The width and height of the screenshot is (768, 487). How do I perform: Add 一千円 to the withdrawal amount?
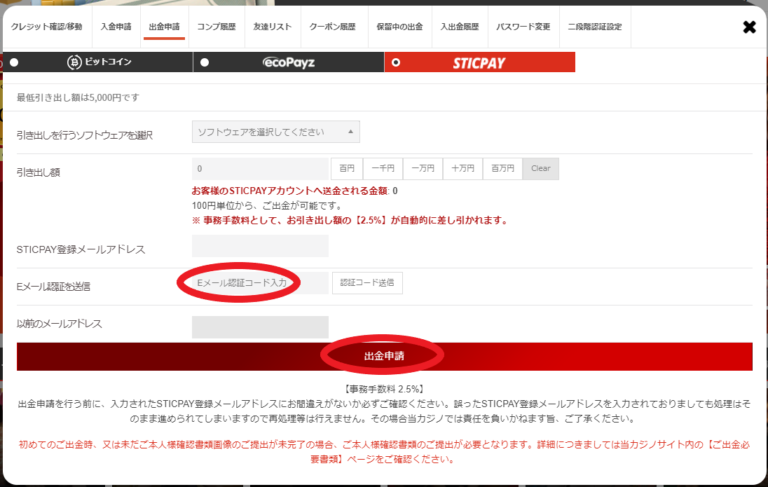pos(383,169)
